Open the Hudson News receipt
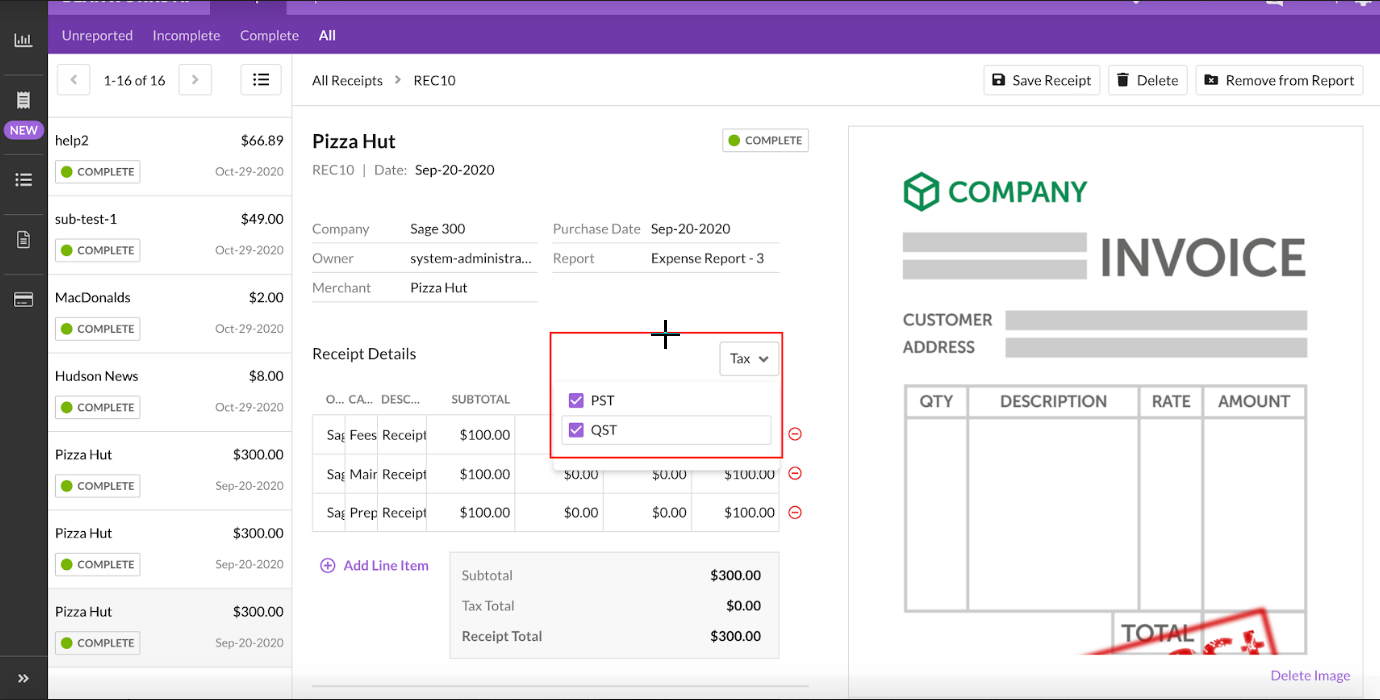 tap(170, 392)
